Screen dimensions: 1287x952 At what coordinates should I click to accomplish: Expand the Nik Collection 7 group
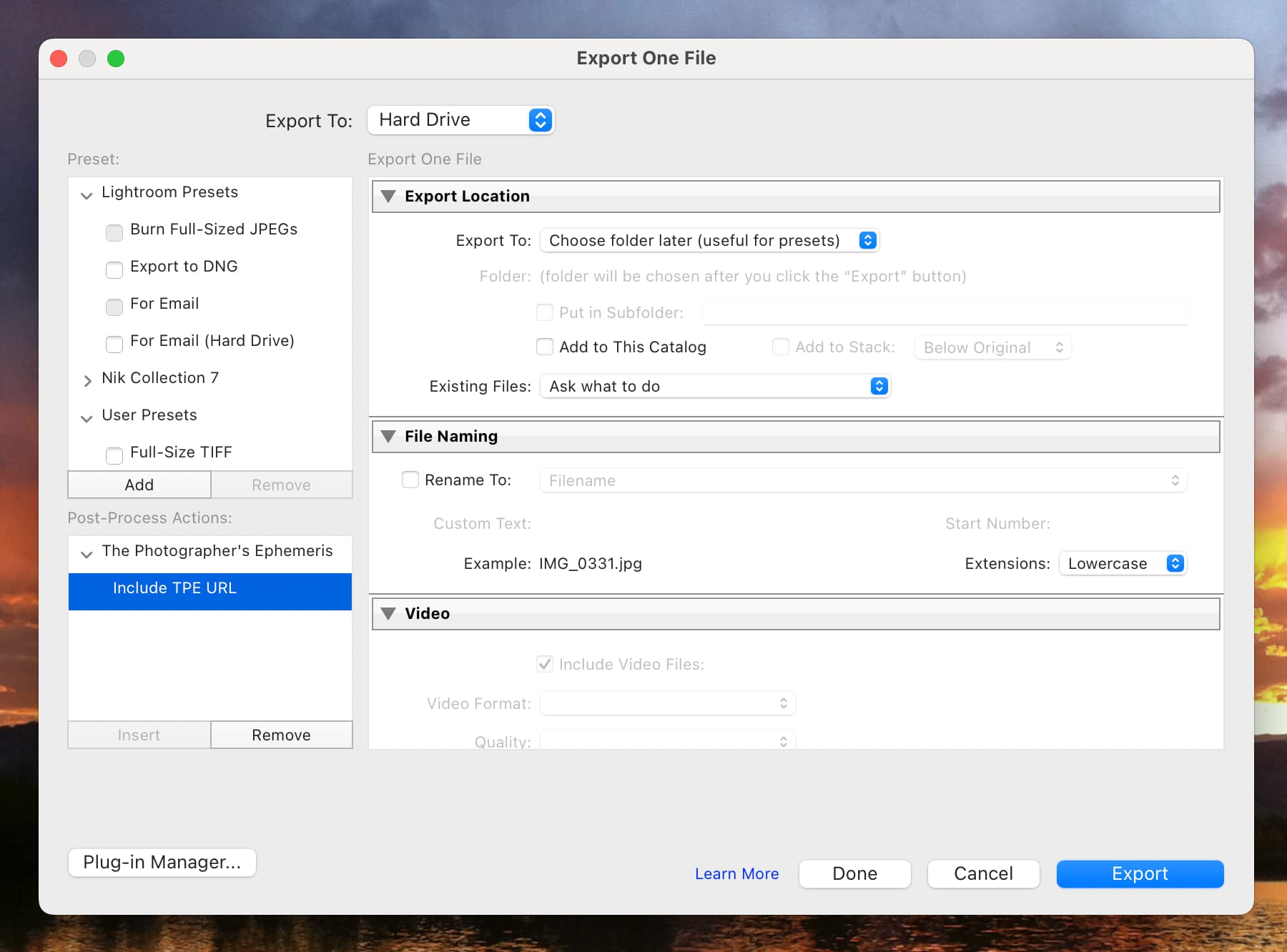coord(87,380)
